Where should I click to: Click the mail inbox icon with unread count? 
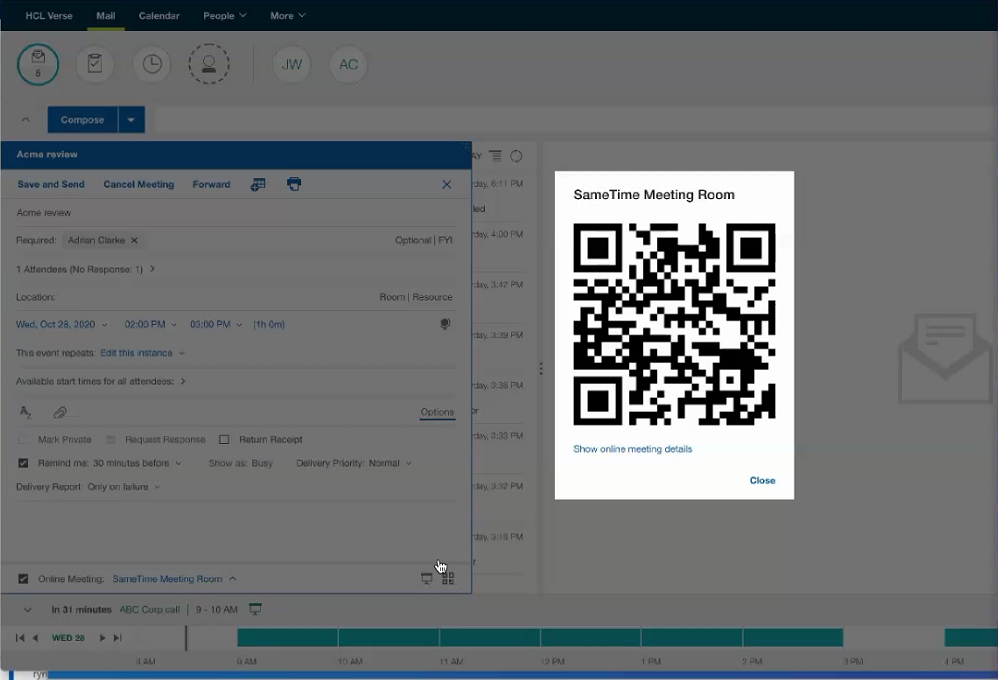coord(38,65)
